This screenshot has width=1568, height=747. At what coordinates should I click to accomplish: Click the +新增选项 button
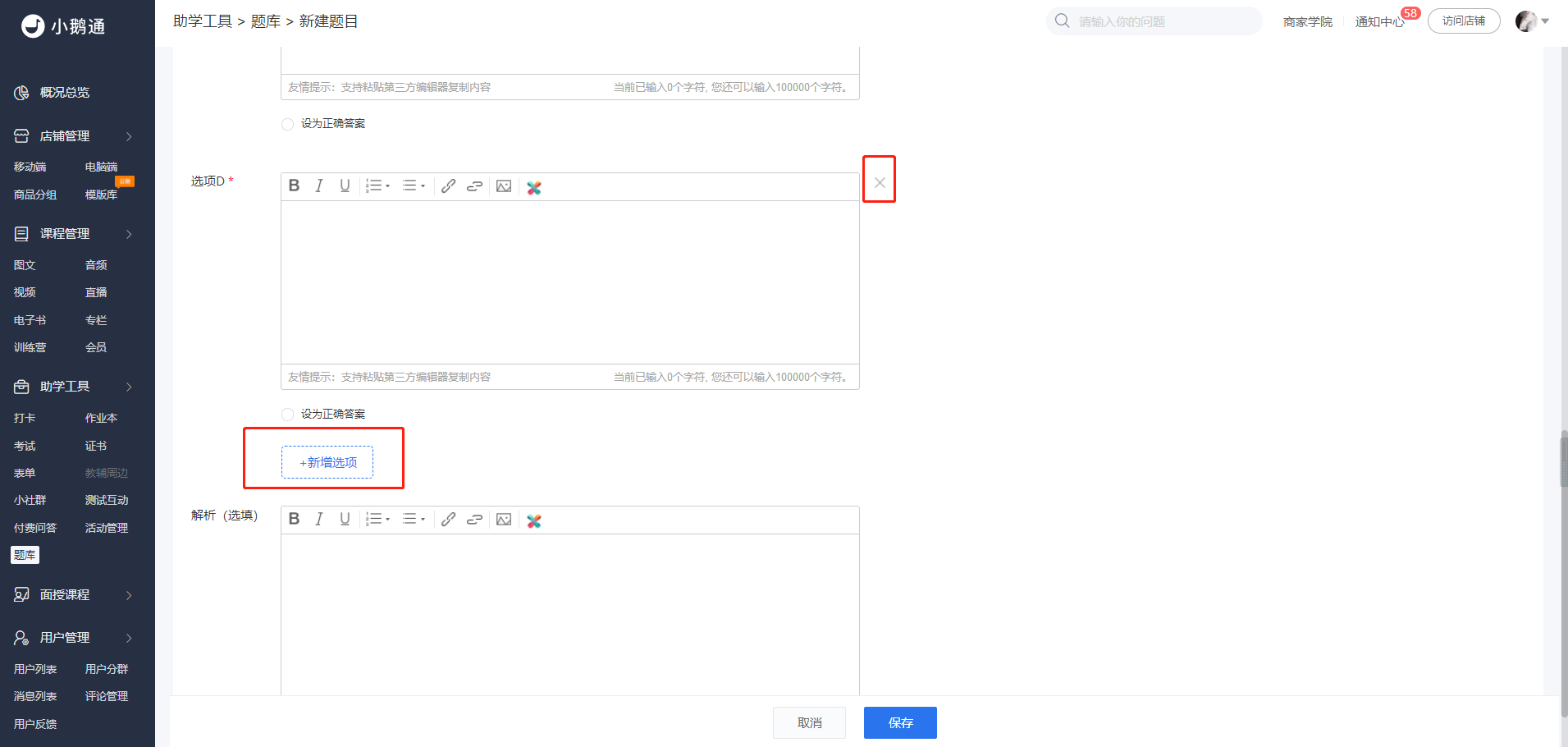(327, 462)
